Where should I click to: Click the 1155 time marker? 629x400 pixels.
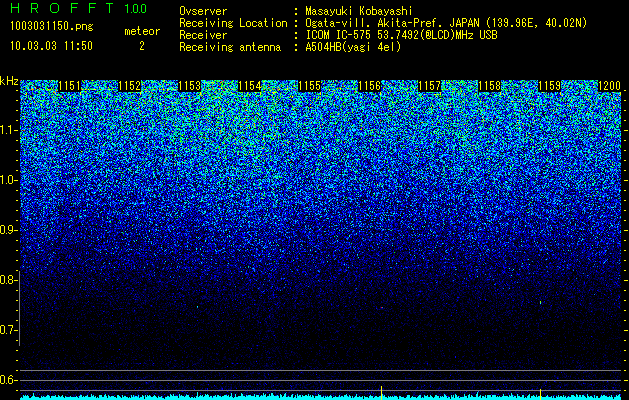click(x=310, y=86)
